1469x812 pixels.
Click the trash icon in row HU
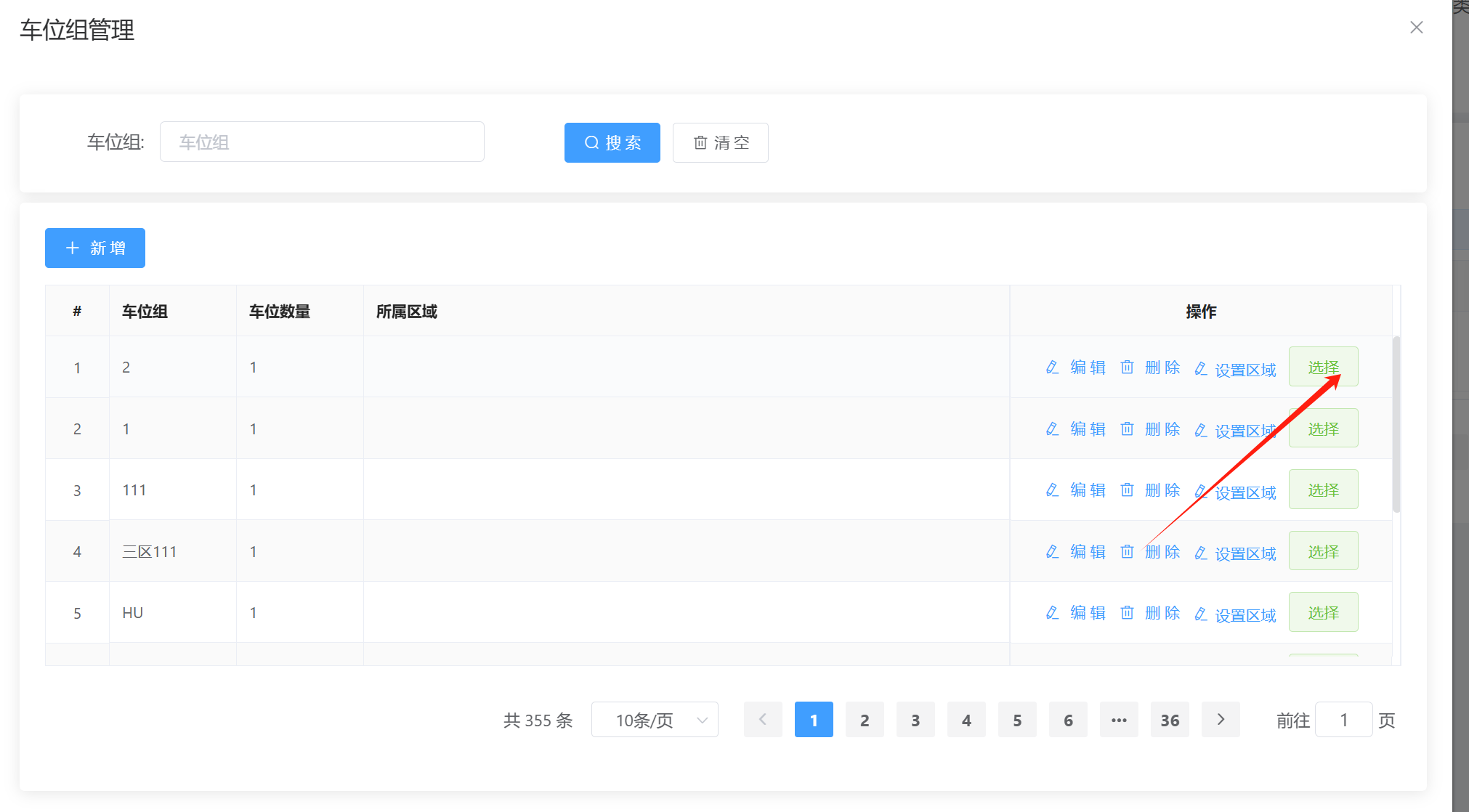(x=1127, y=613)
